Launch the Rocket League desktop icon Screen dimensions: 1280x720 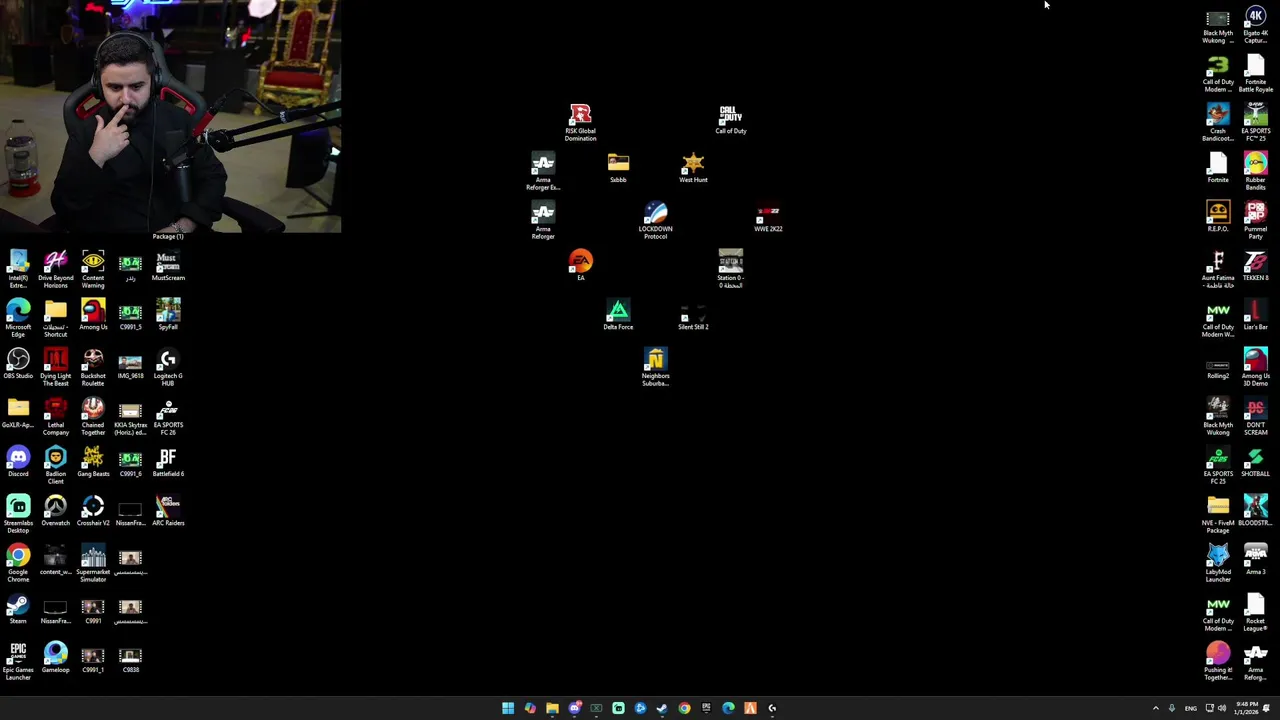1256,613
